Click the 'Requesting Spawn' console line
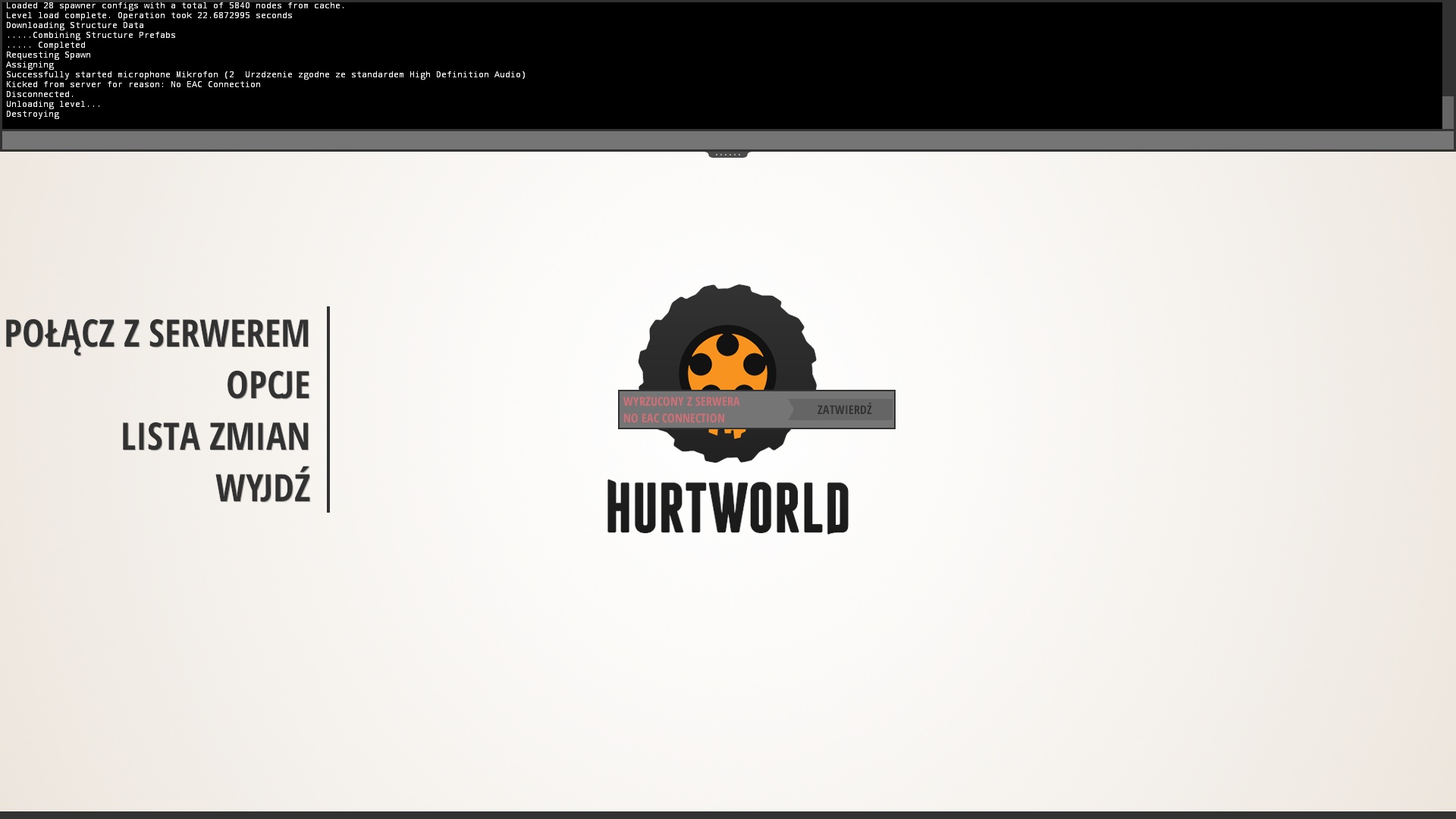This screenshot has width=1456, height=819. (x=49, y=55)
